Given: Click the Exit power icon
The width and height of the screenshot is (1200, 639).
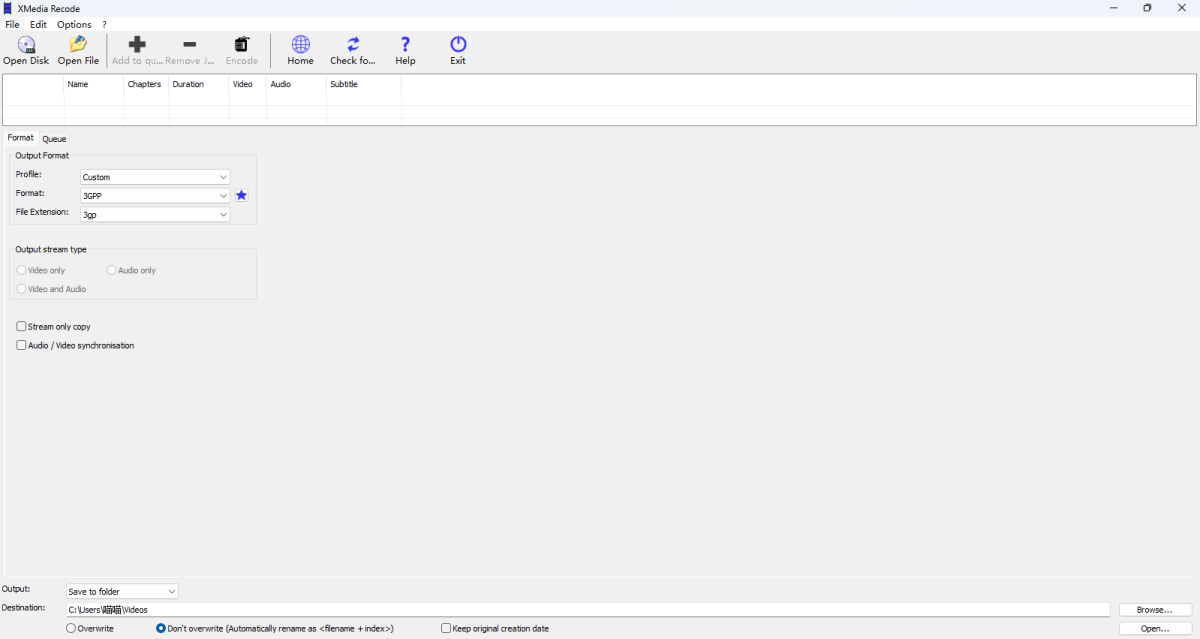Looking at the screenshot, I should coord(458,45).
